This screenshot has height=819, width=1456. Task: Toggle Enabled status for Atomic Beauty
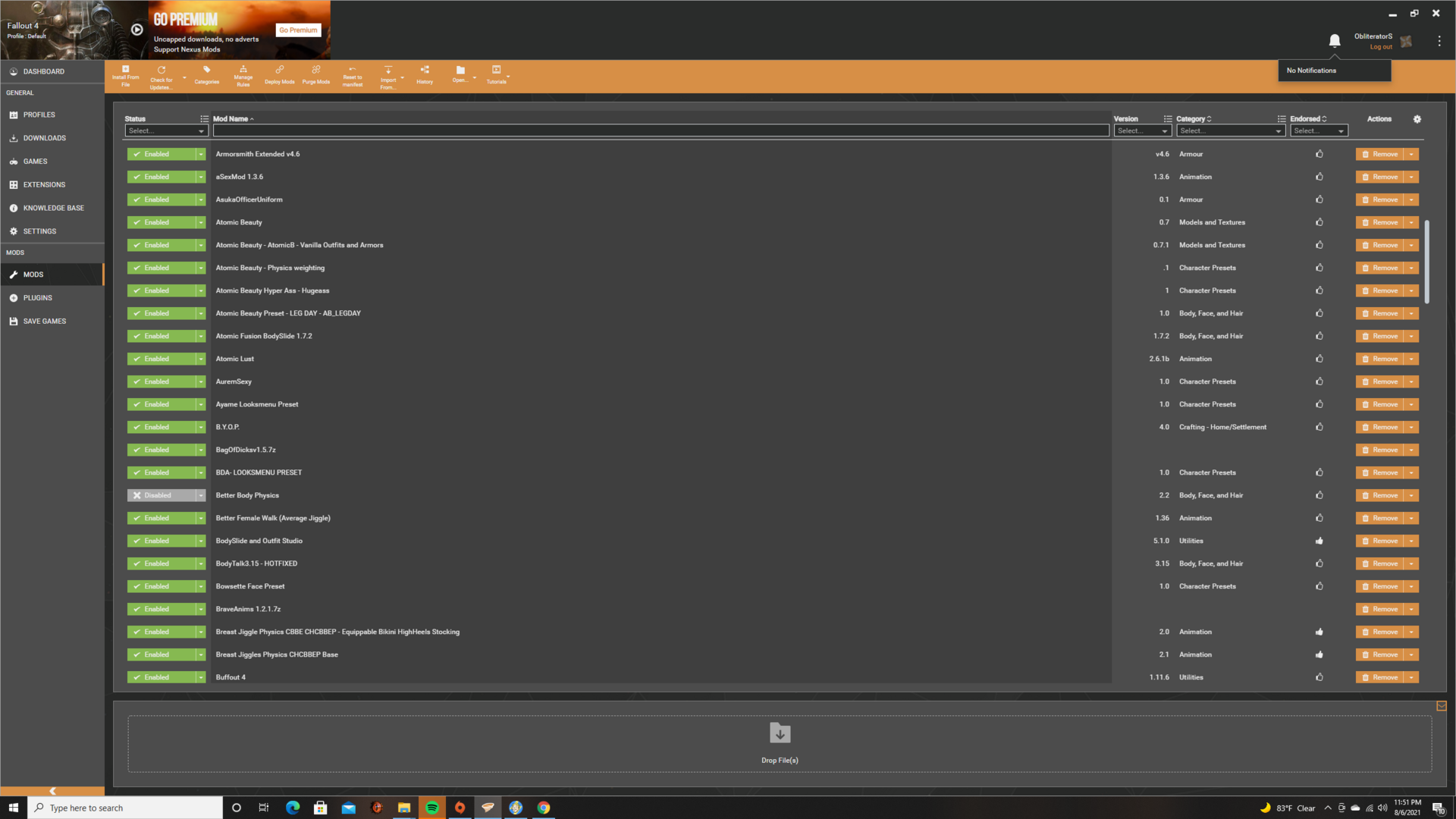coord(161,222)
